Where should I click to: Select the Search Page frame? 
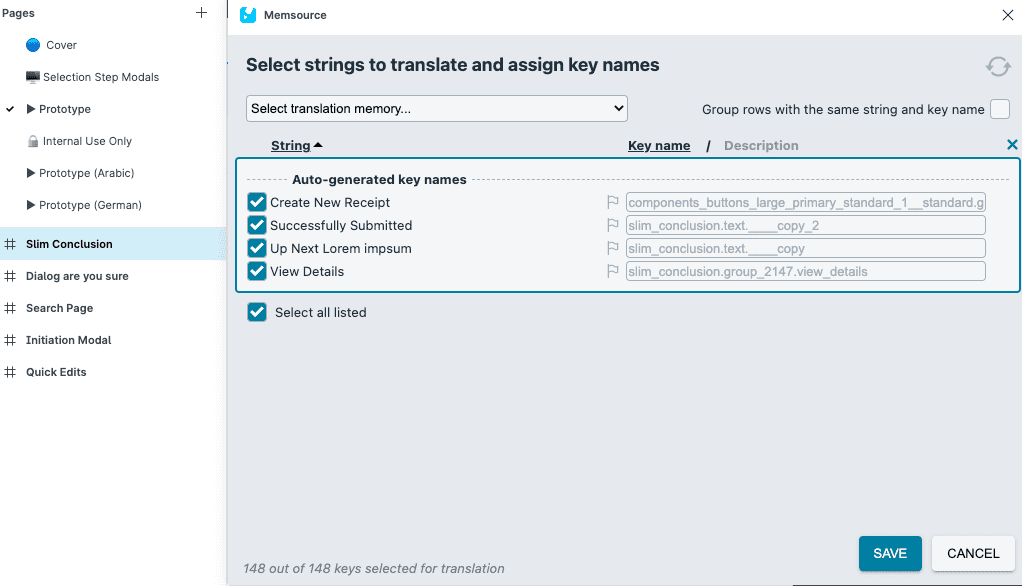(x=59, y=308)
